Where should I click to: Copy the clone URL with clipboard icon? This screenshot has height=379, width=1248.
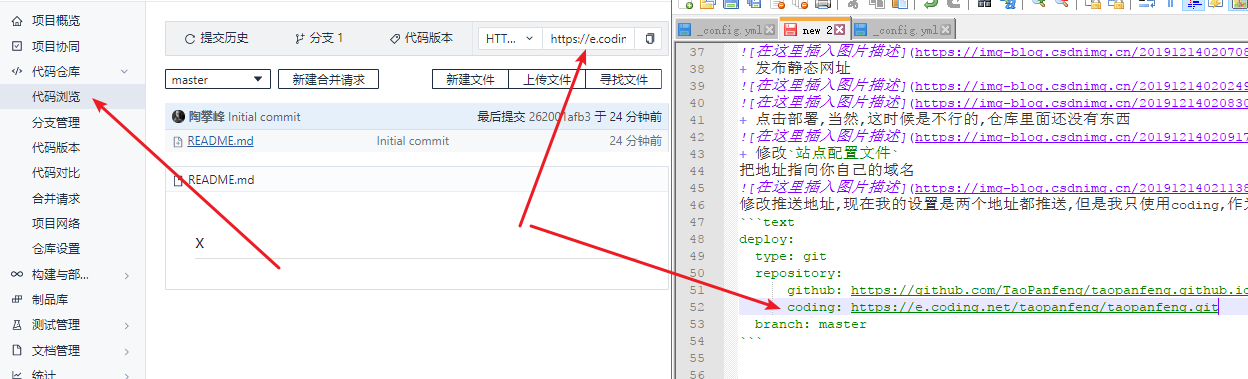click(x=649, y=39)
